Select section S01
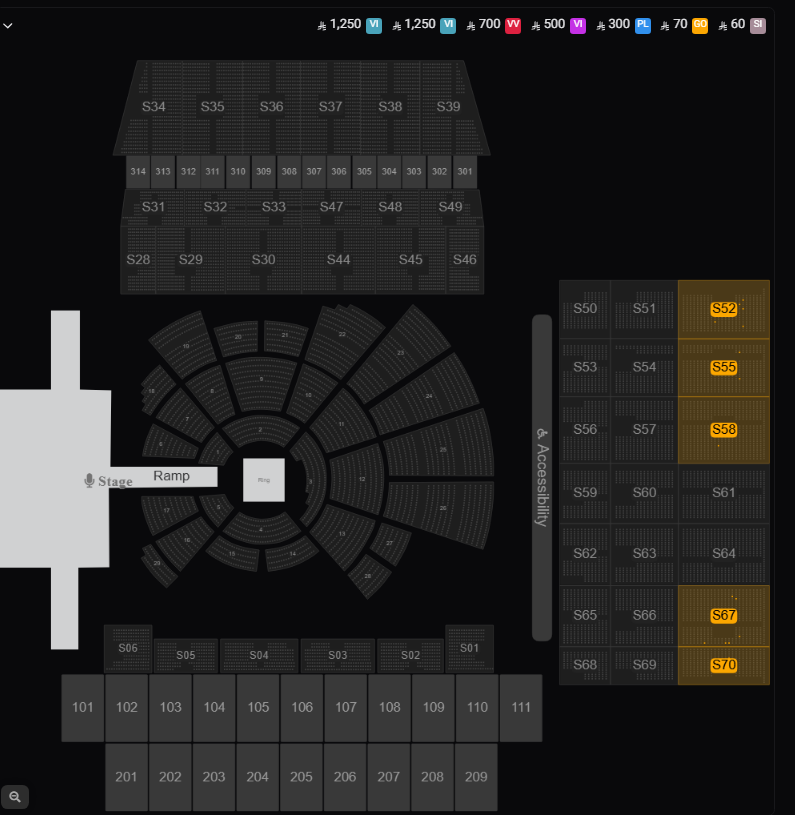 (x=469, y=649)
